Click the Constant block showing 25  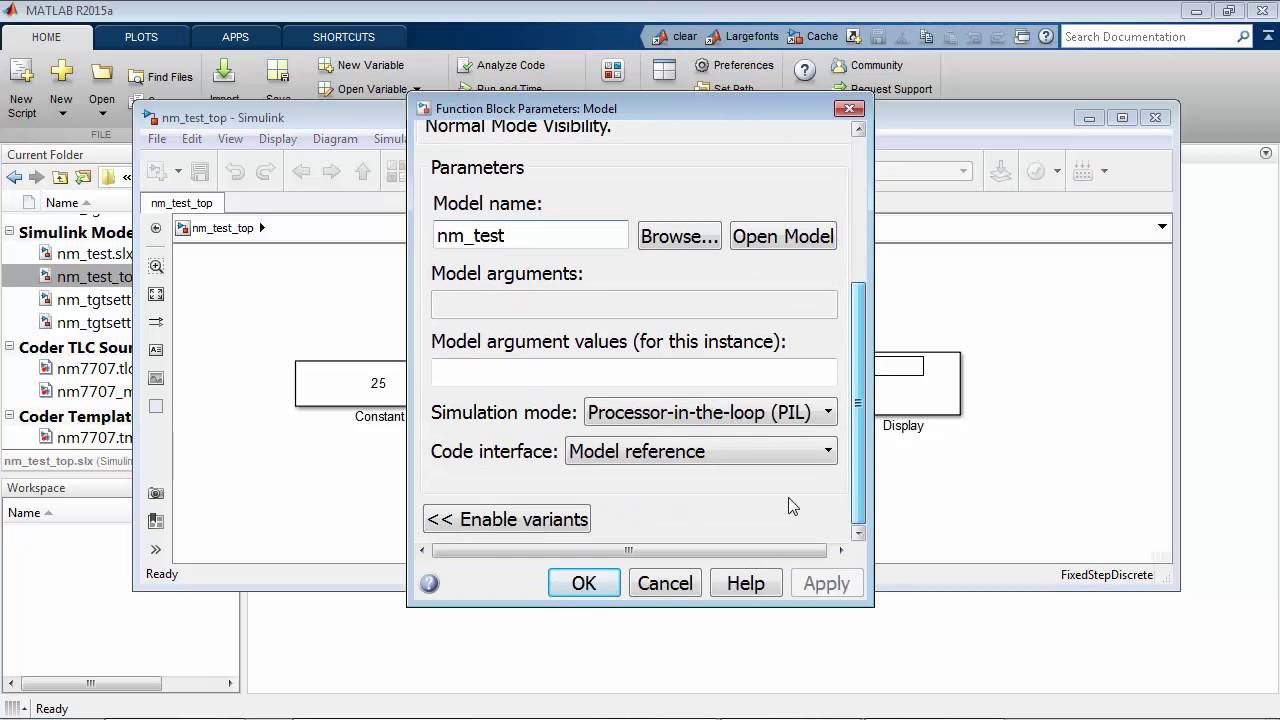coord(352,383)
